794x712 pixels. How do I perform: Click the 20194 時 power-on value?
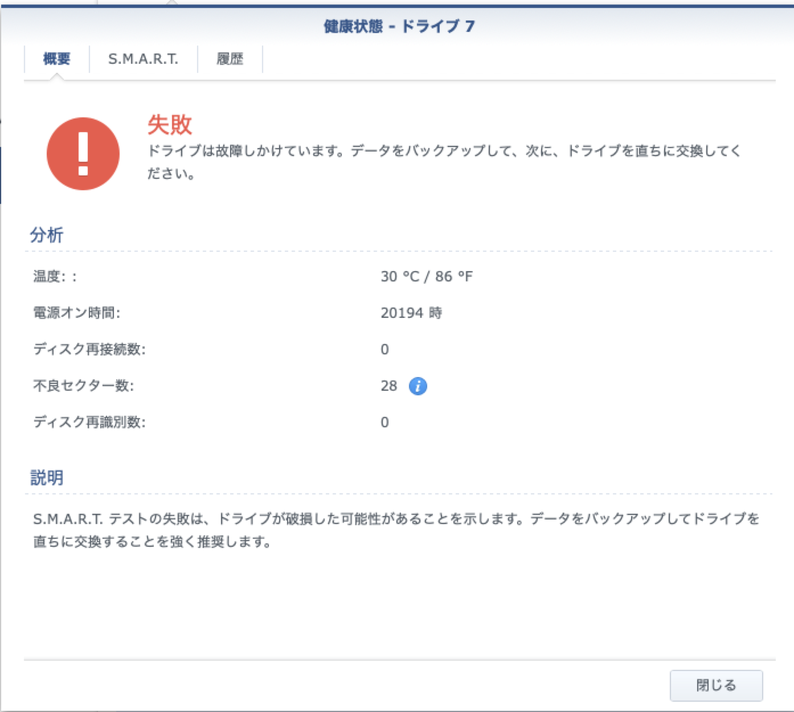(x=410, y=313)
